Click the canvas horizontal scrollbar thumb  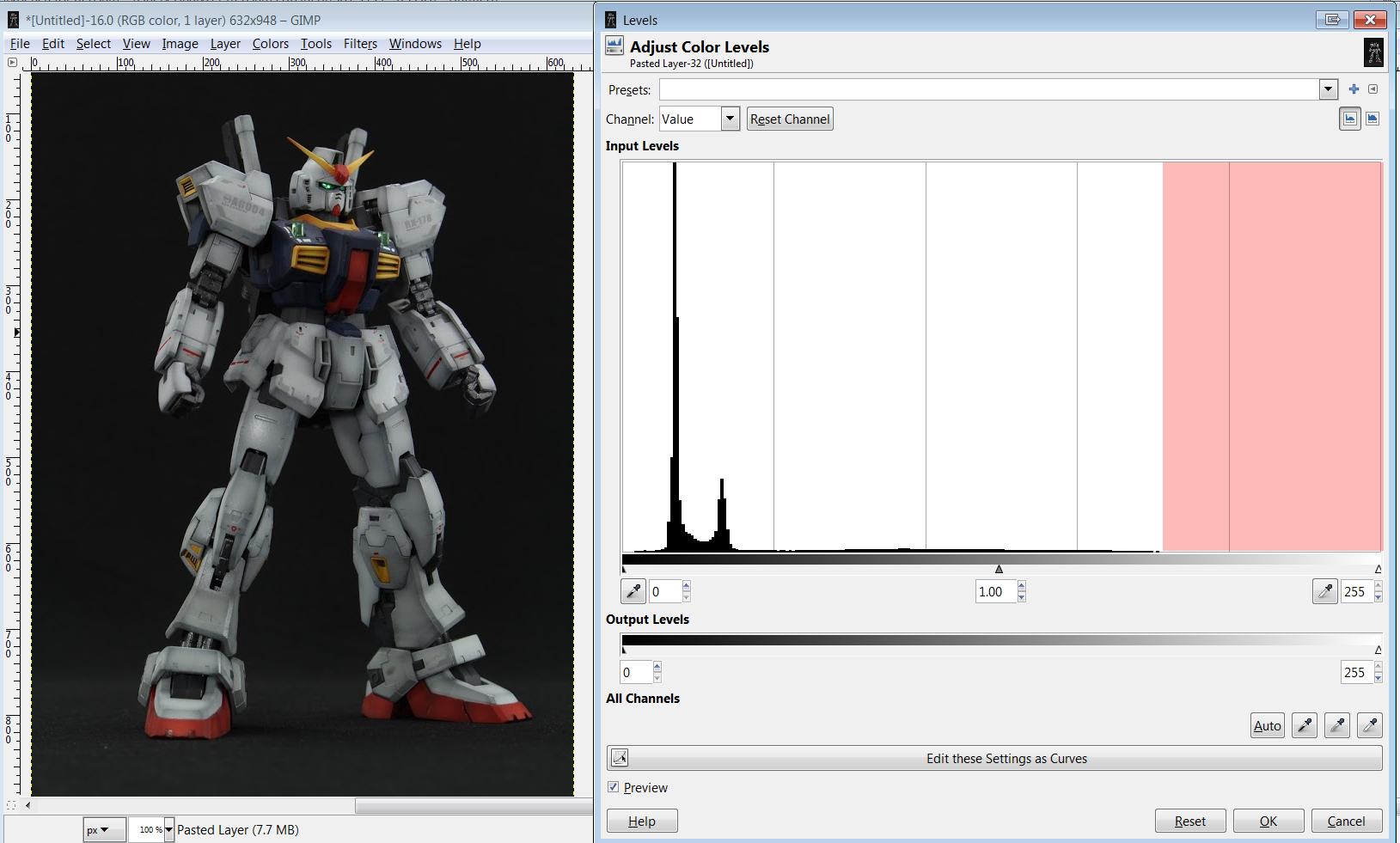pyautogui.click(x=474, y=805)
